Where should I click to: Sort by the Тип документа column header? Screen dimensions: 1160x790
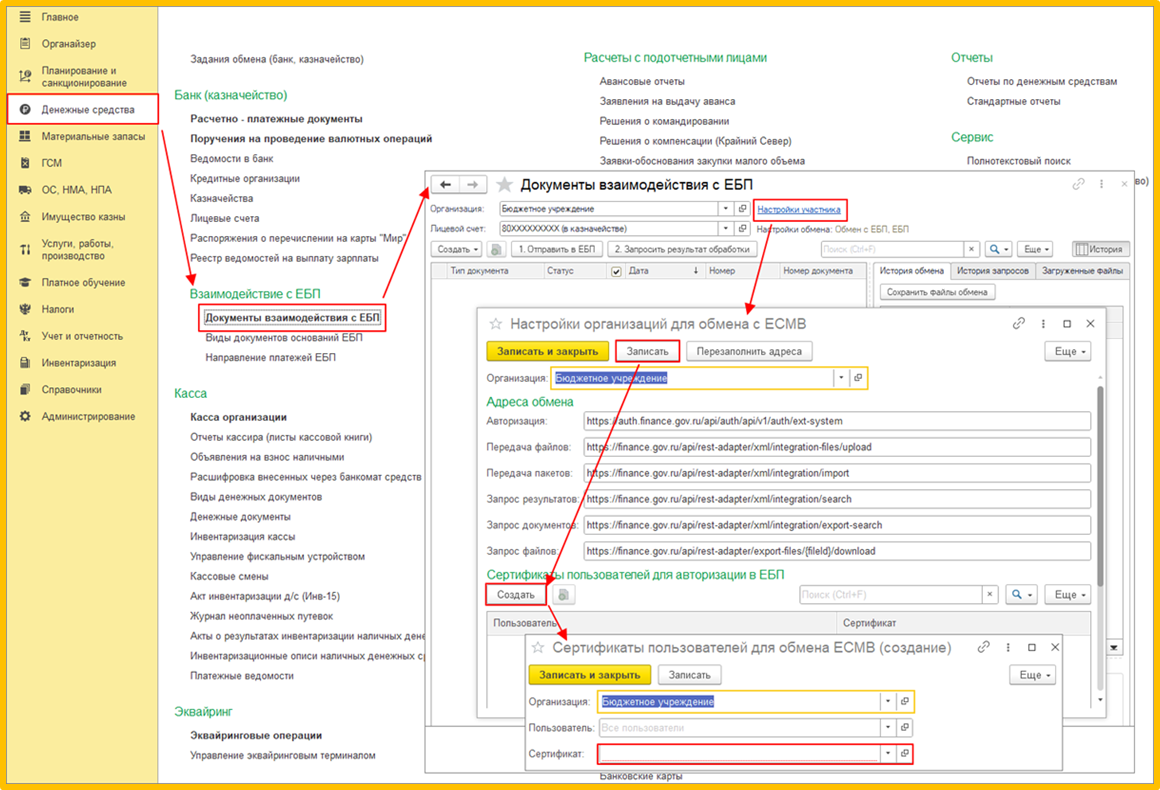479,271
